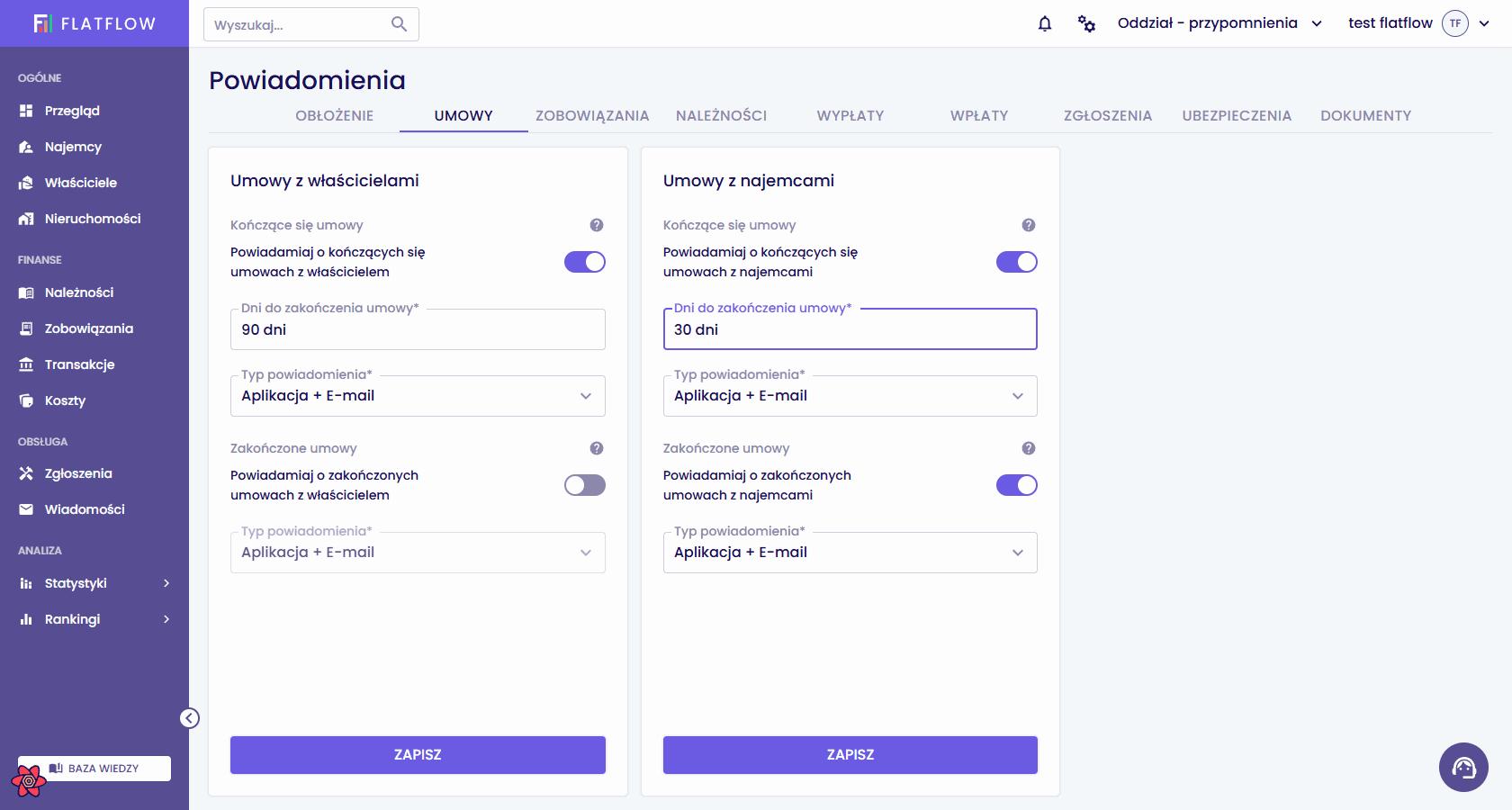Screen dimensions: 1512x810
Task: Save the Umowy z właścicielami settings
Action: 418,755
